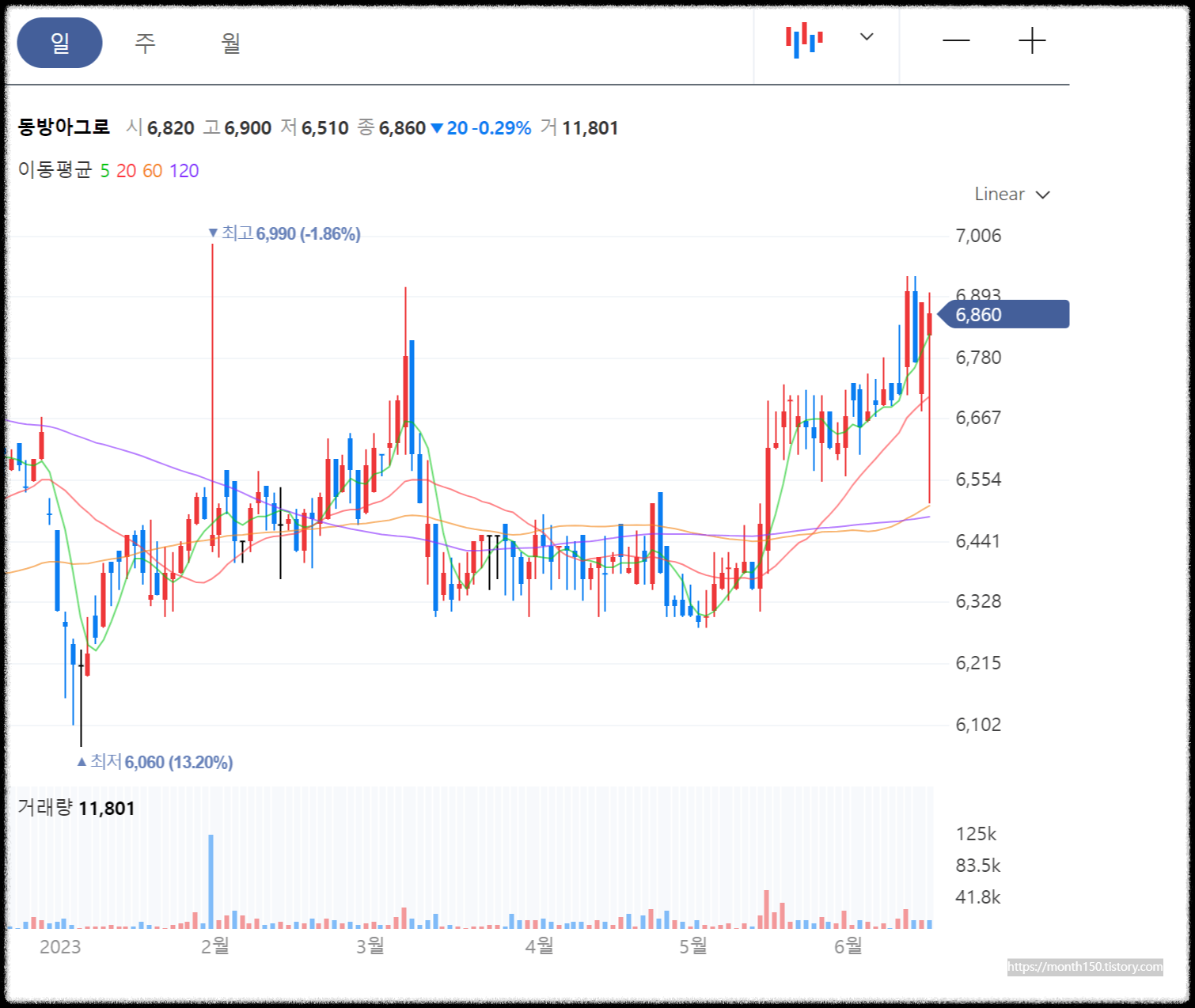Switch to the 월 (monthly) tab
Image resolution: width=1195 pixels, height=1008 pixels.
[x=230, y=43]
